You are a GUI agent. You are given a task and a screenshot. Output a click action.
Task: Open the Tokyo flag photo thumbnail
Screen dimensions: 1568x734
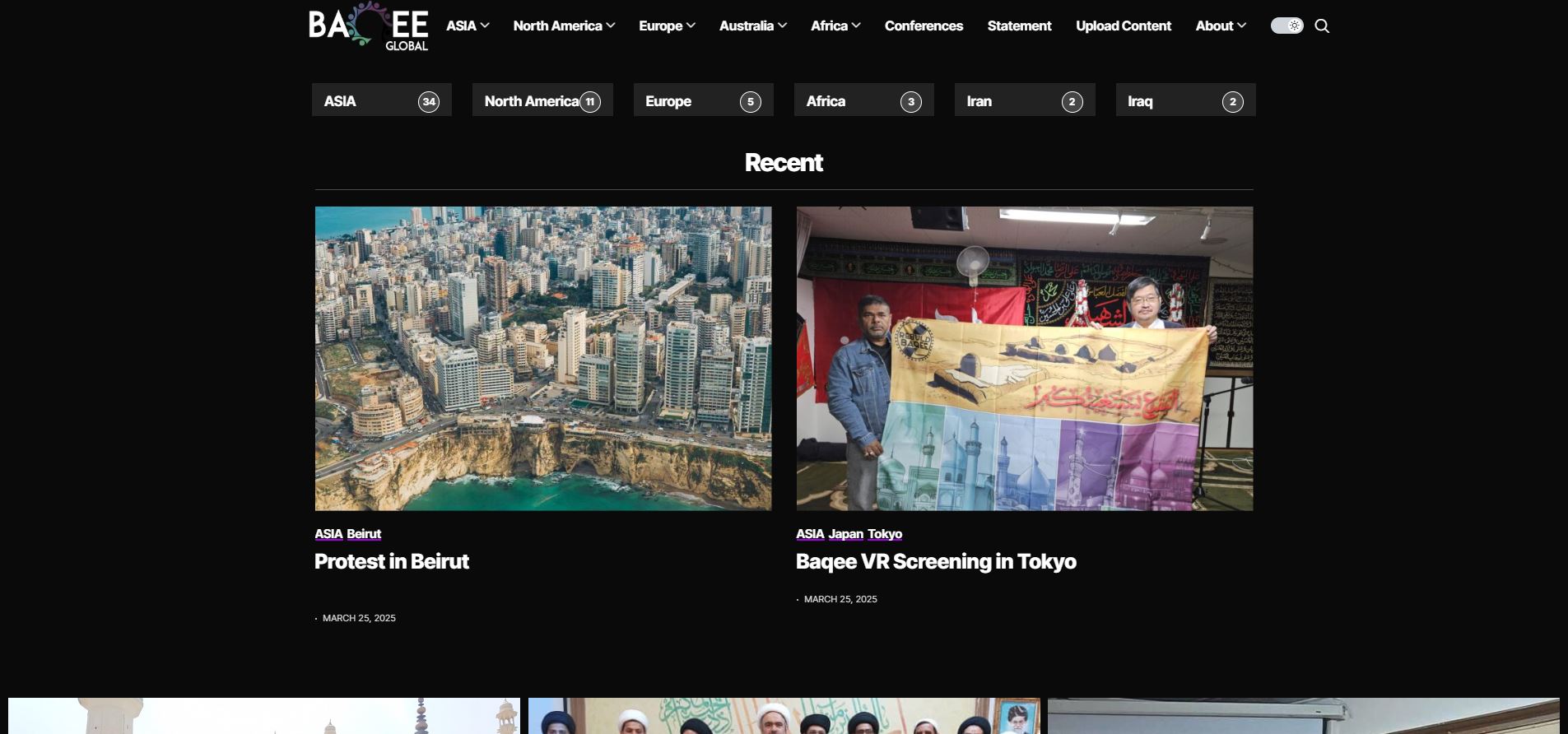[x=1024, y=358]
